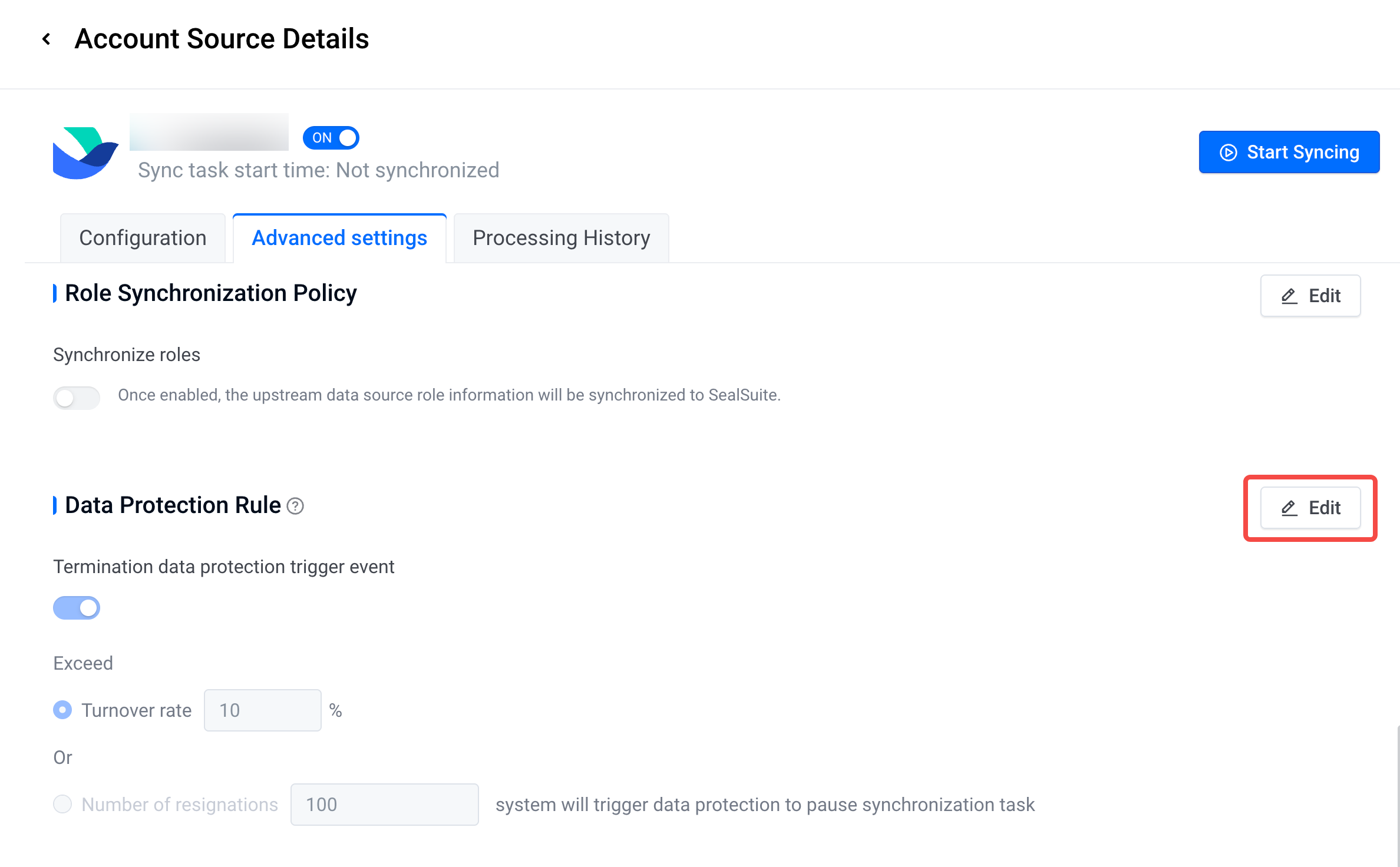1400x867 pixels.
Task: Click the blurred account source name
Action: coord(209,133)
